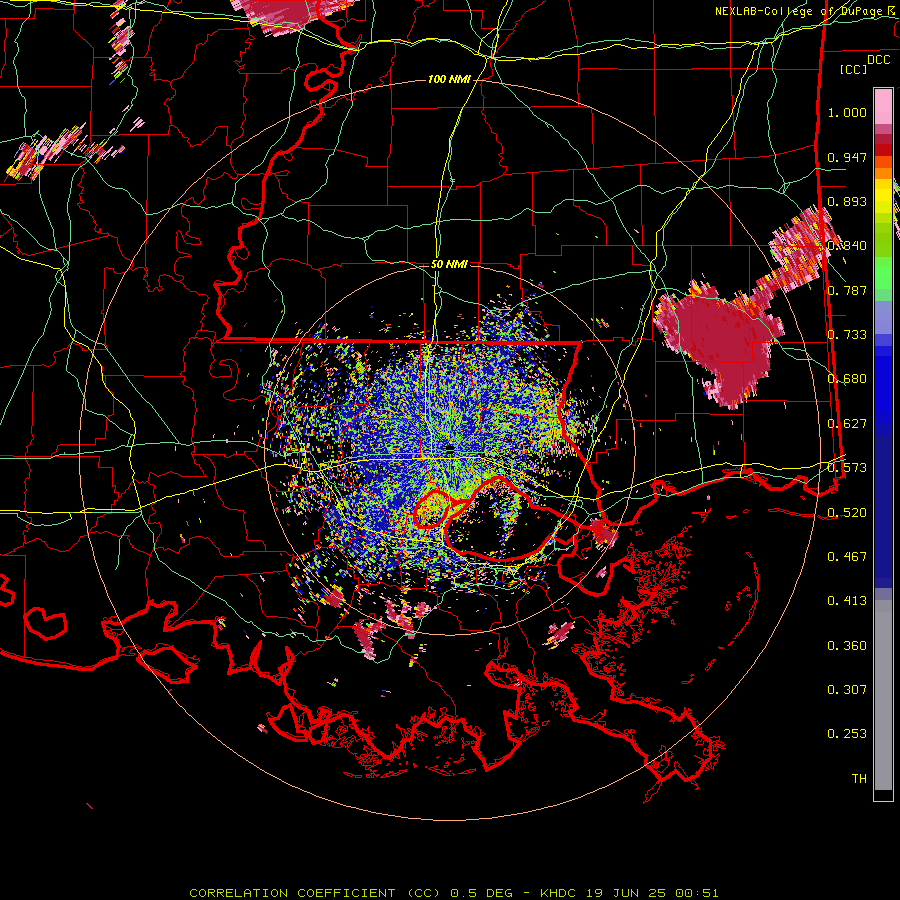
Task: Click the 0.573 scale value
Action: pyautogui.click(x=847, y=468)
